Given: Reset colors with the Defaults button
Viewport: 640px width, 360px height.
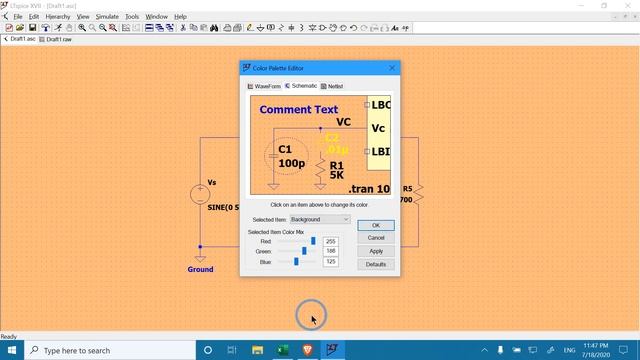Looking at the screenshot, I should point(376,264).
